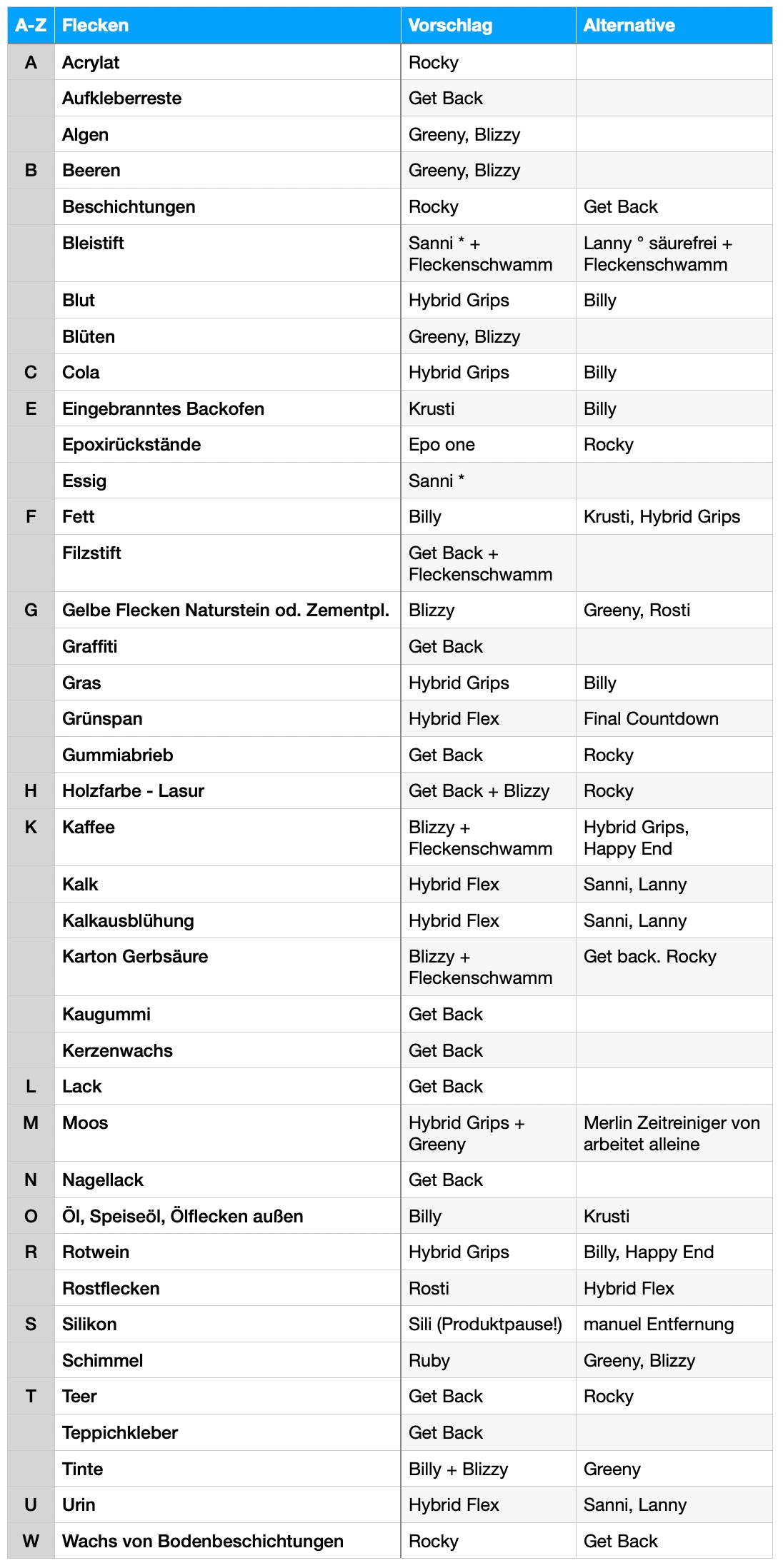783x1568 pixels.
Task: Select the Karton Gerbsäure cell
Action: (x=227, y=967)
